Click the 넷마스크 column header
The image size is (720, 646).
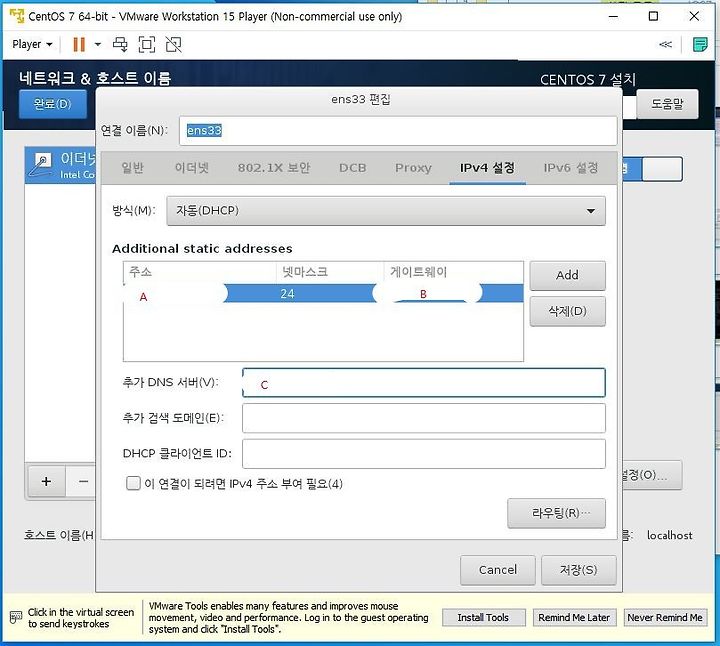(330, 272)
